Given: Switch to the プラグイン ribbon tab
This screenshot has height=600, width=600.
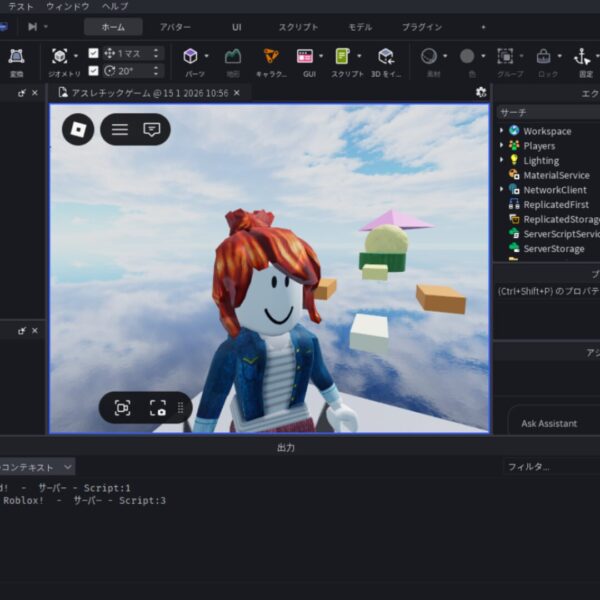Looking at the screenshot, I should (422, 27).
